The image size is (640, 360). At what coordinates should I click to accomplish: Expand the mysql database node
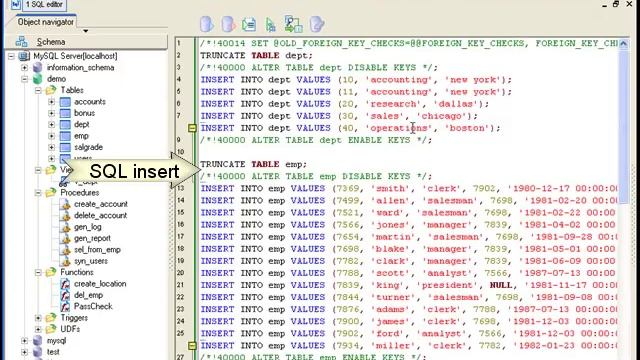click(x=24, y=340)
